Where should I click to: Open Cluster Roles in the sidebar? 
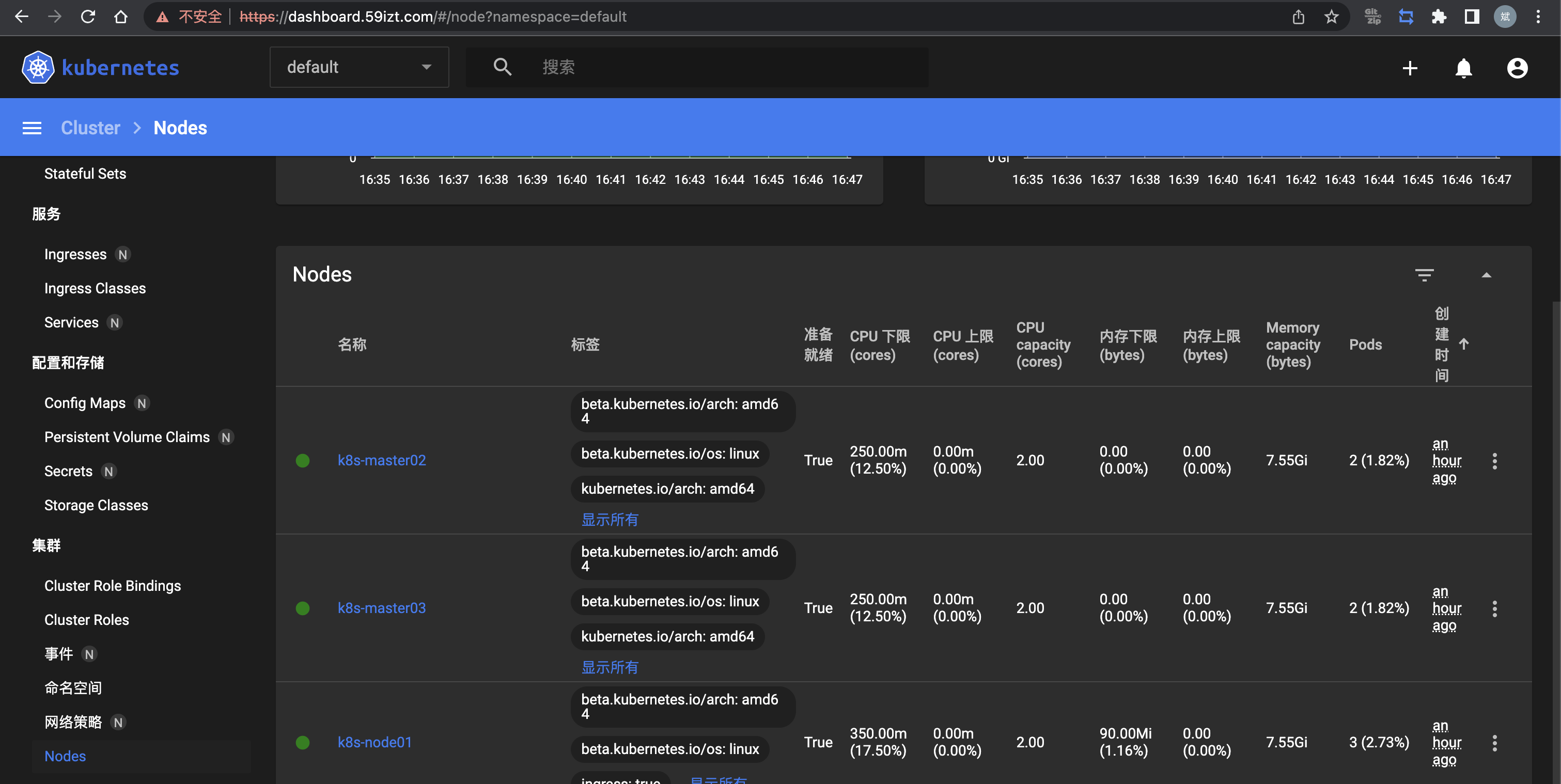[x=86, y=620]
